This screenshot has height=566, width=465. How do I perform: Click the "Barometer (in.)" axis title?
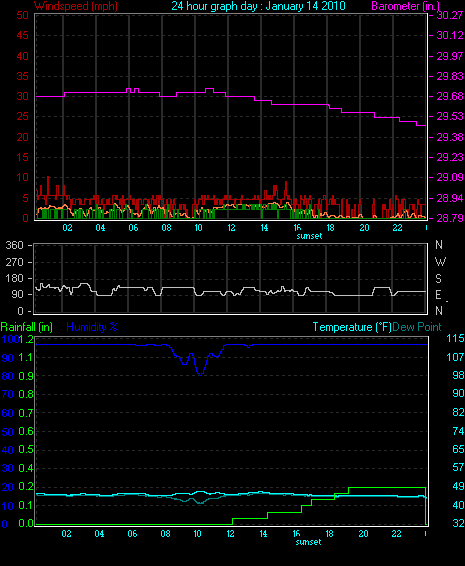click(x=405, y=6)
